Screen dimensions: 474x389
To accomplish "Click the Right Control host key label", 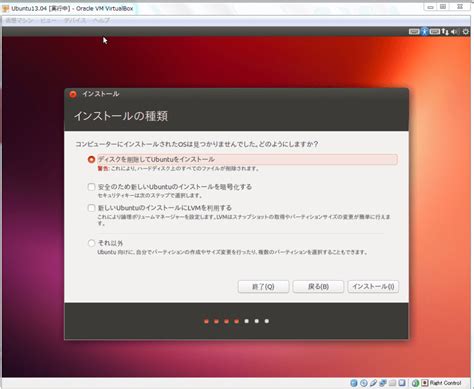I will 445,383.
